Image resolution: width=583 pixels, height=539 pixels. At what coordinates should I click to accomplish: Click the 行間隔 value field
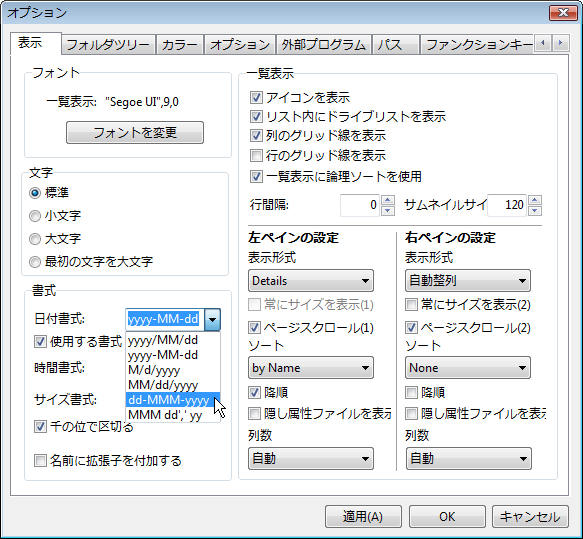(360, 205)
